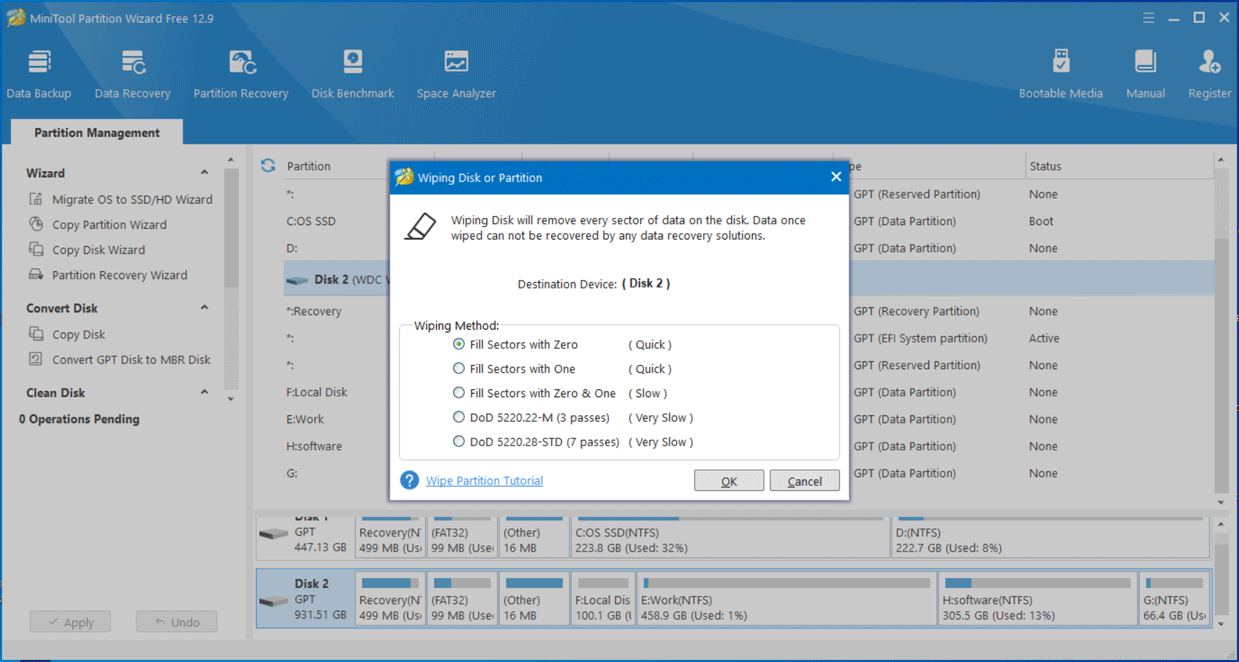Click the disk map scrollbar down arrow
The image size is (1239, 662).
1221,624
